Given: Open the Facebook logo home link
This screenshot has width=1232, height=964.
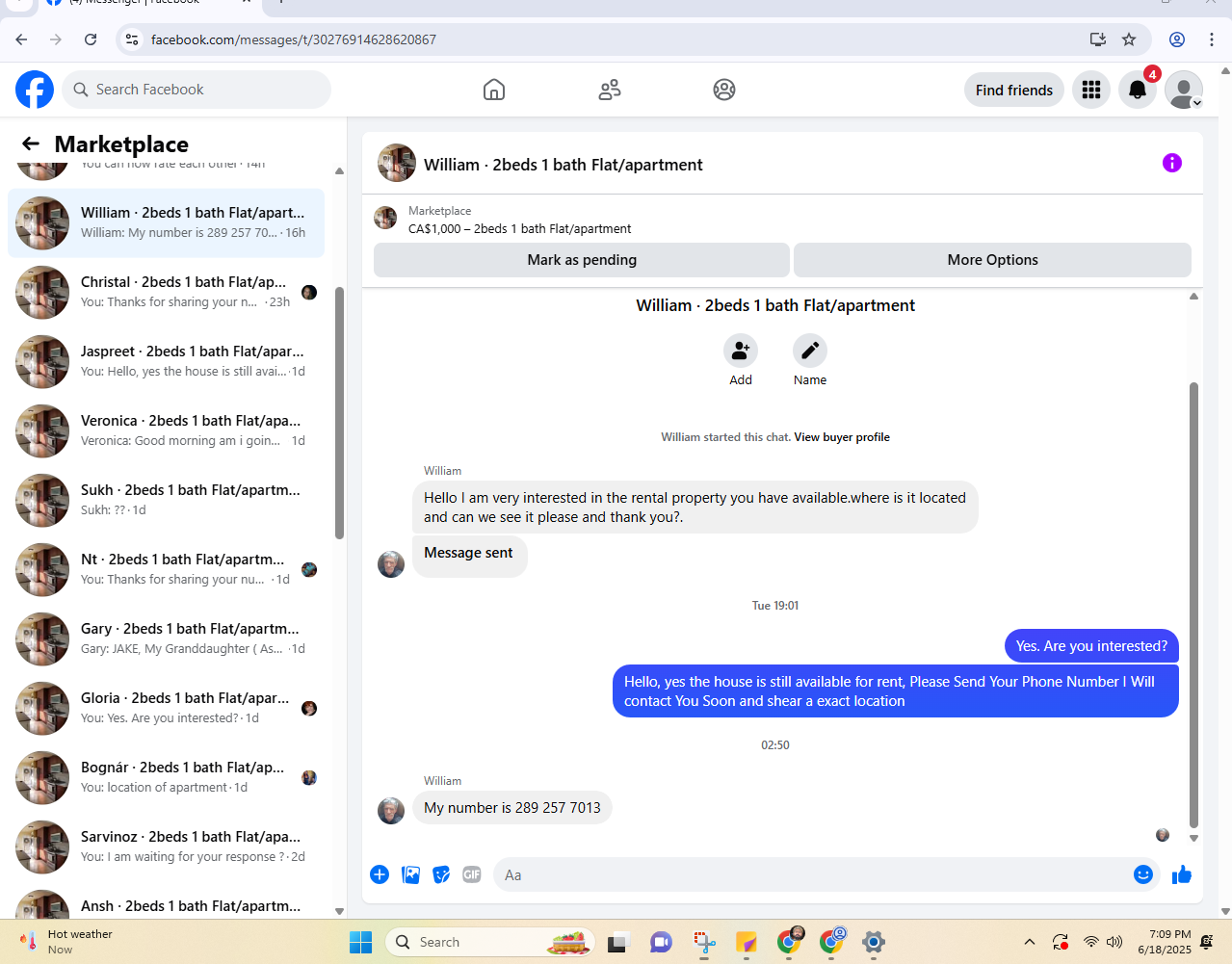Looking at the screenshot, I should [x=35, y=90].
